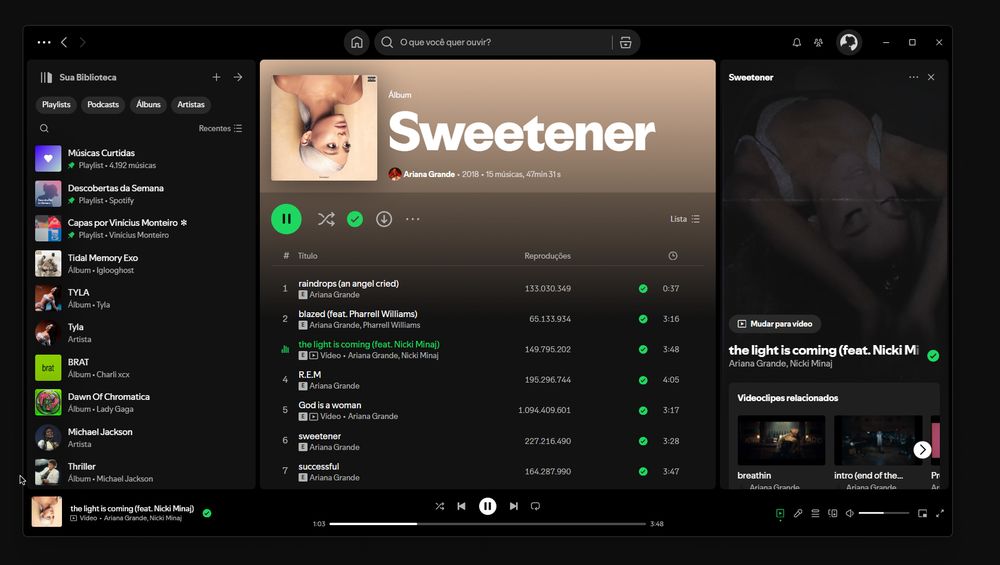The image size is (1000, 565).
Task: Create a playlist with the library plus icon
Action: (216, 77)
